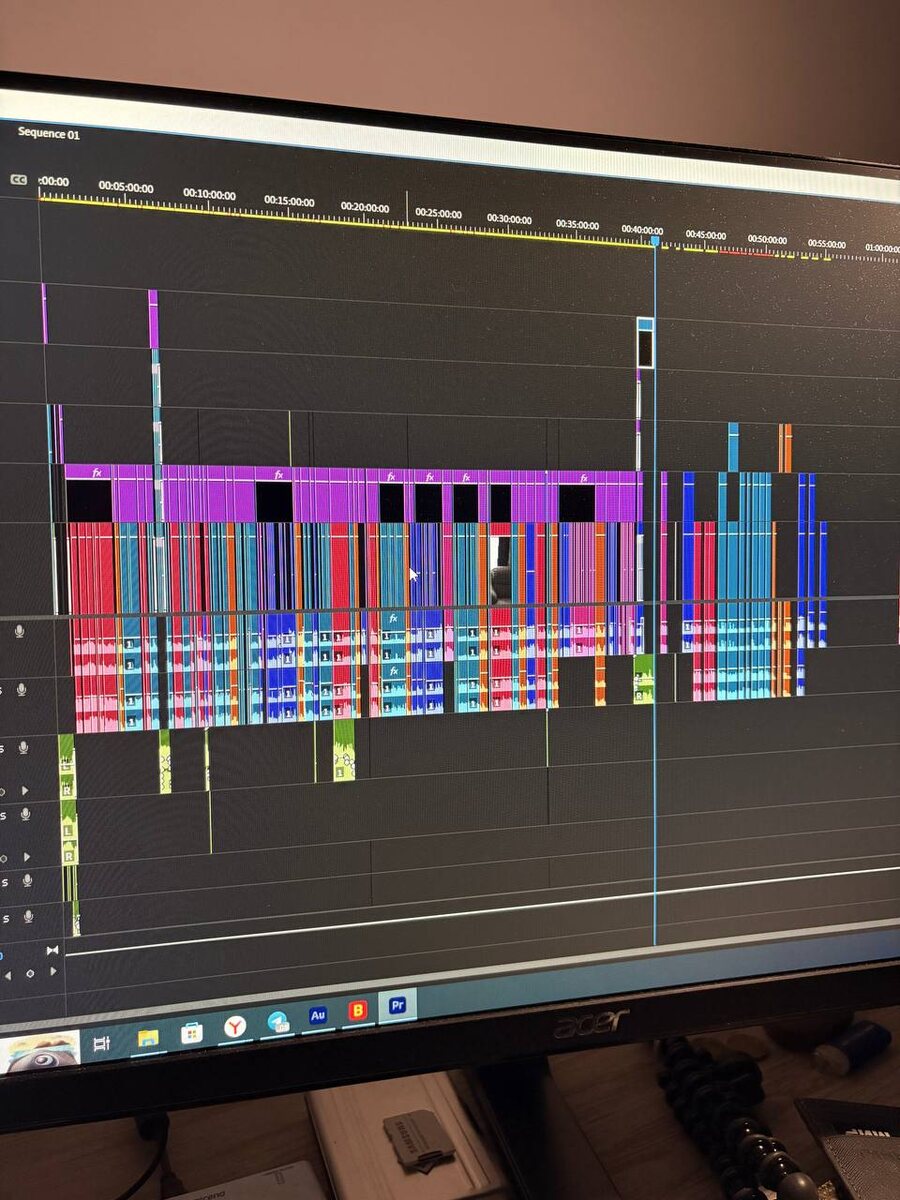Open Microsoft Store from the taskbar
Image resolution: width=900 pixels, height=1200 pixels.
(x=192, y=1033)
